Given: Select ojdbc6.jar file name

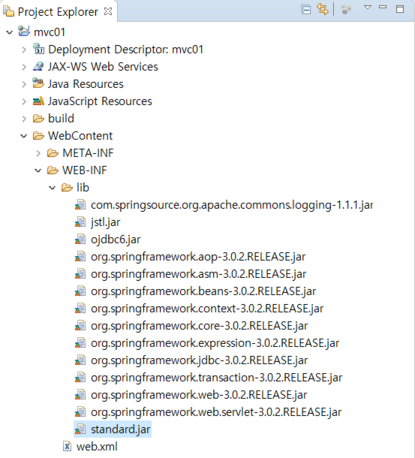Looking at the screenshot, I should [116, 240].
